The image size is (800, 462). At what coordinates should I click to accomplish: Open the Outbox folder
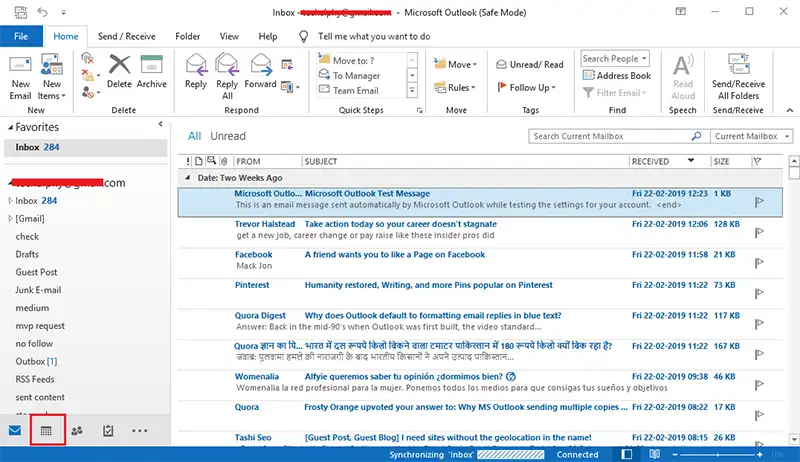click(36, 361)
